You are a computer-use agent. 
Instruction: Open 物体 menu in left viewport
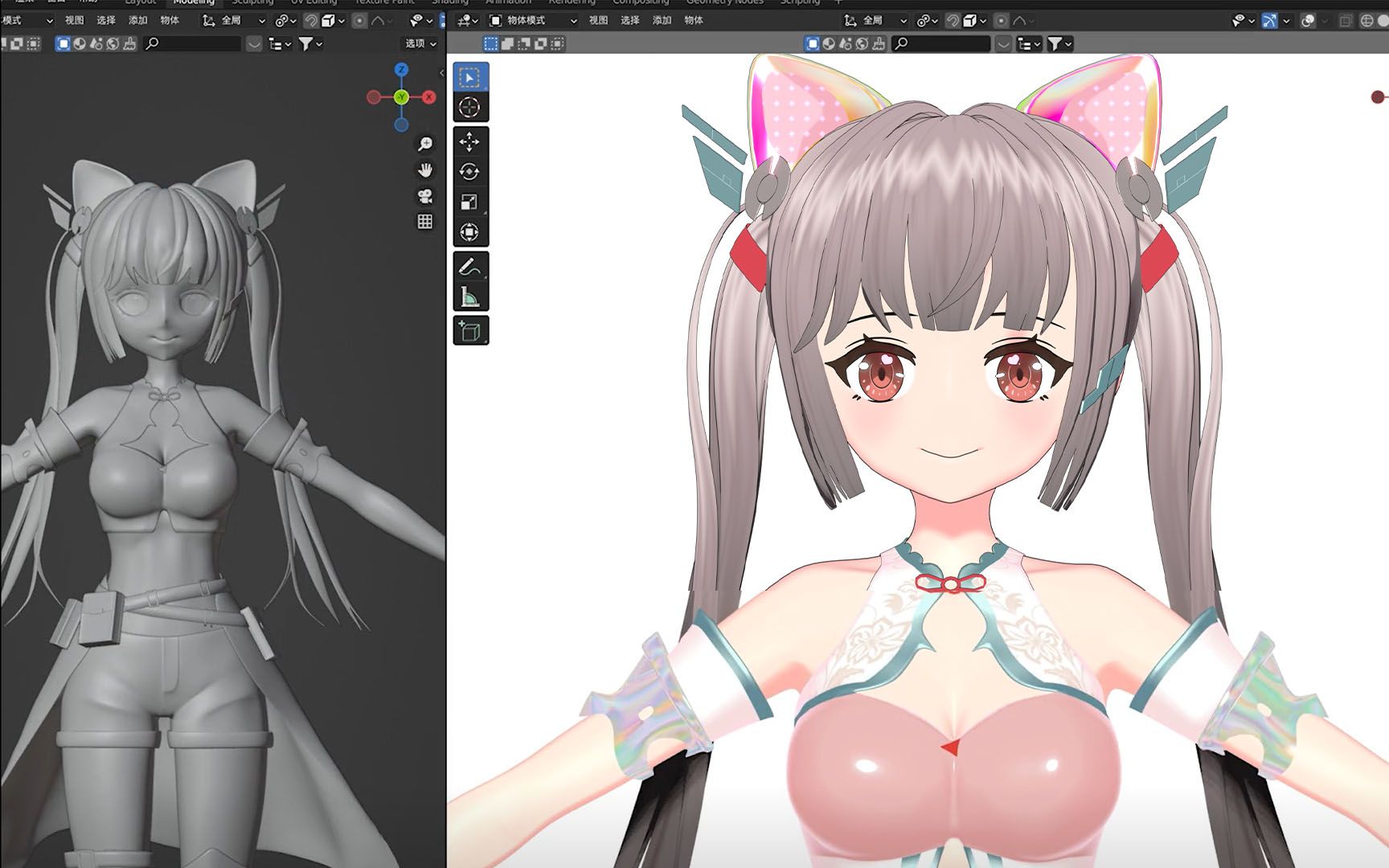click(x=170, y=20)
